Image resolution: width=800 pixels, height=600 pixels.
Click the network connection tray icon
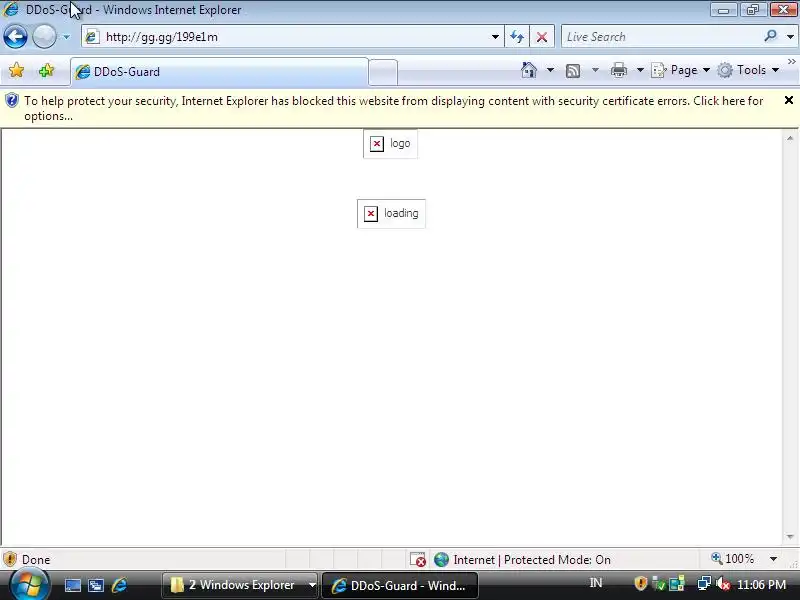[704, 583]
